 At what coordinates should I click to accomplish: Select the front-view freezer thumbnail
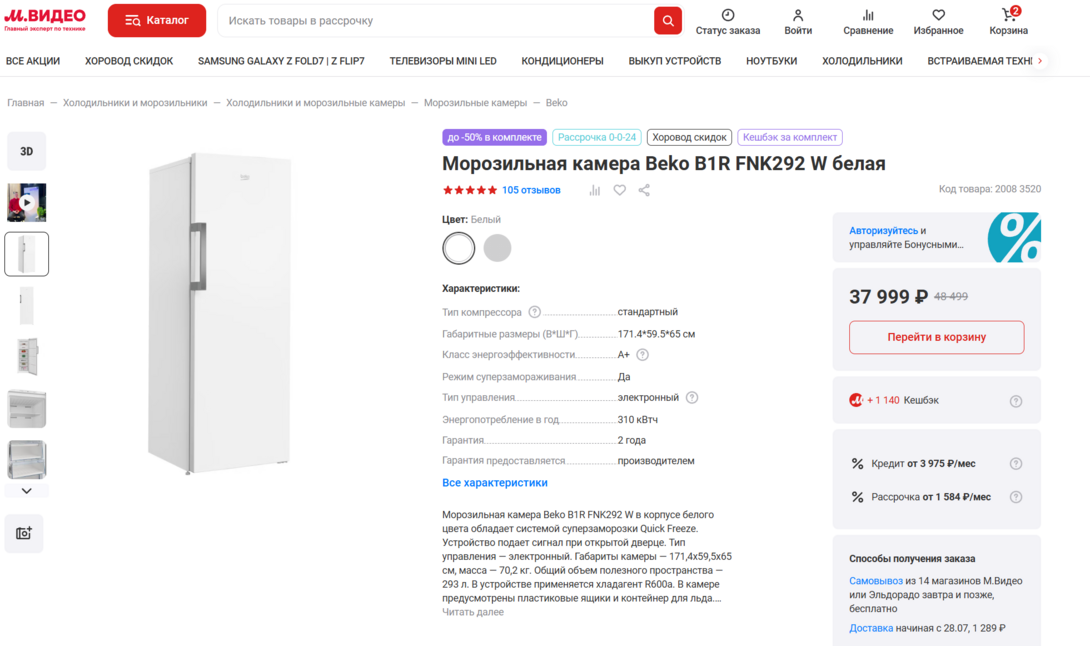click(26, 305)
